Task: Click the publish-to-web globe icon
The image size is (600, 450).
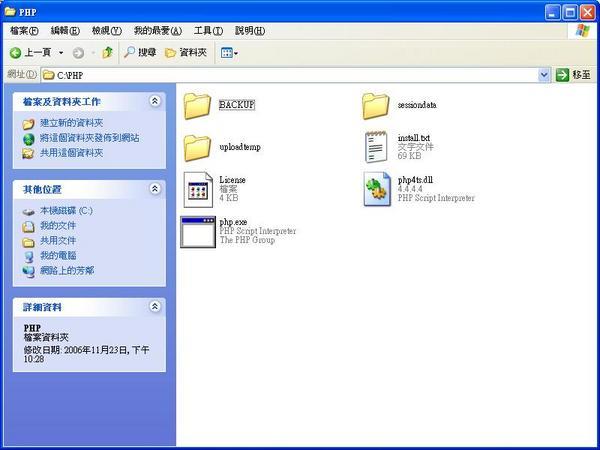Action: pos(29,139)
